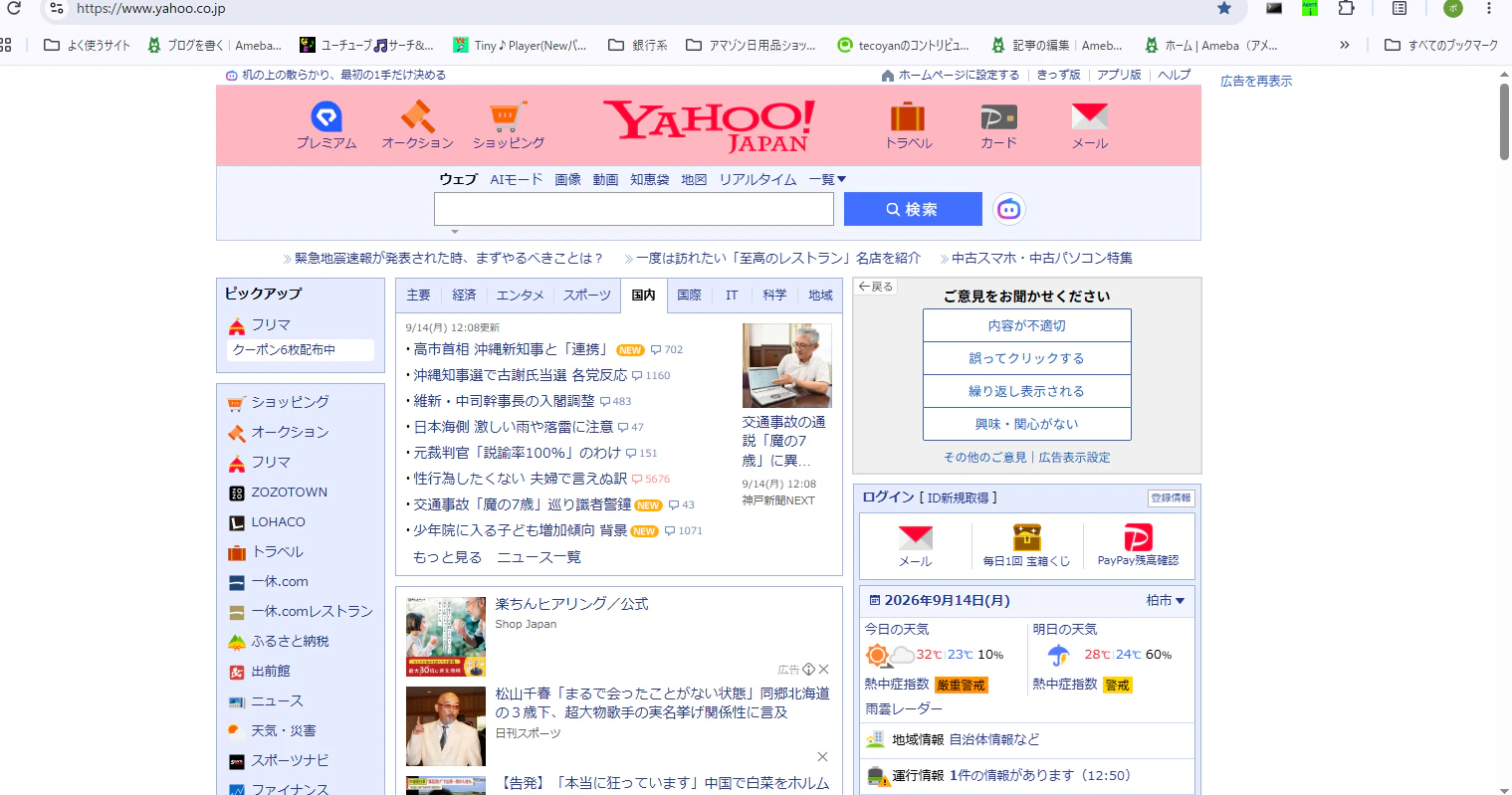The image size is (1512, 795).
Task: Open 運行情報 1件の情報があります row
Action: click(x=1026, y=775)
